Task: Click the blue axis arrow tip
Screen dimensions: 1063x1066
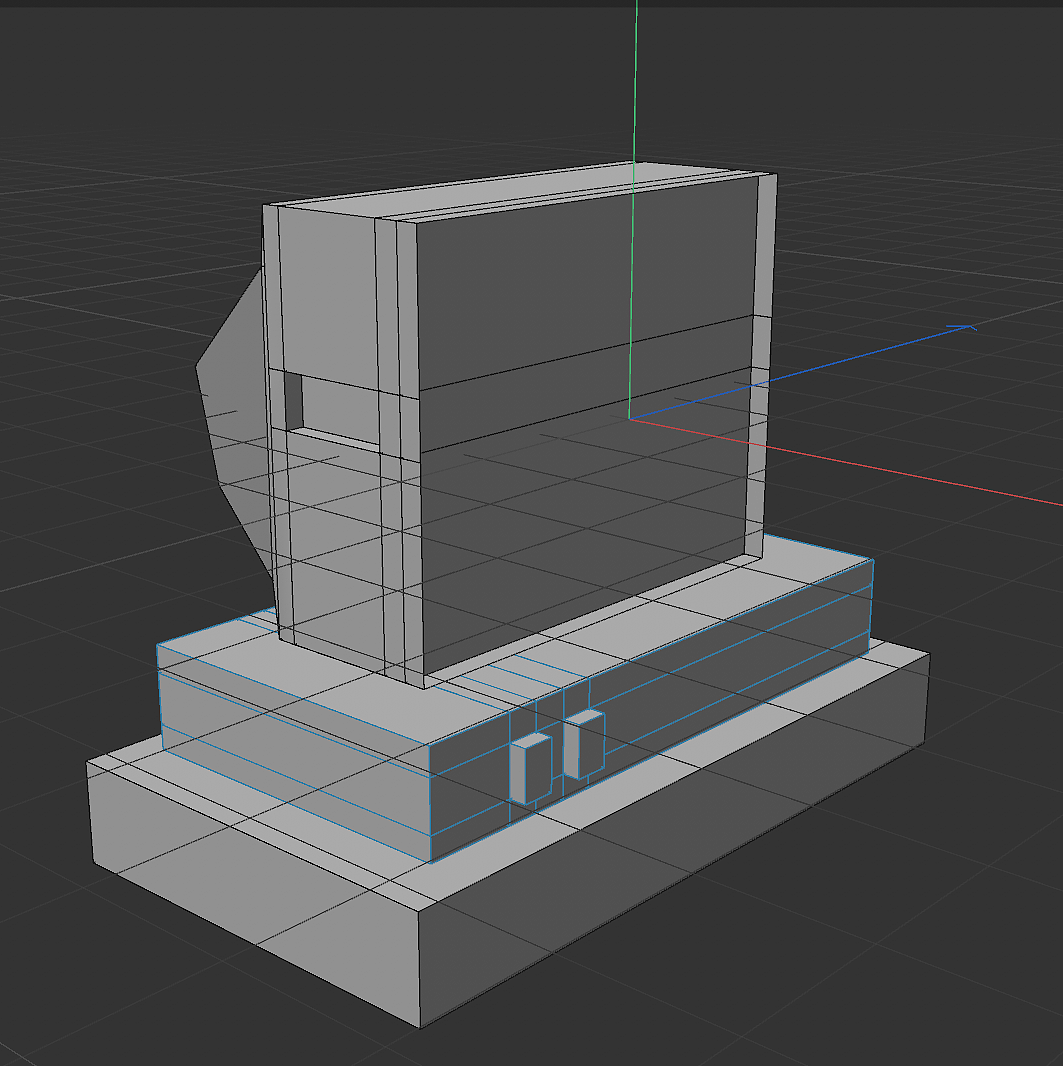Action: click(964, 328)
